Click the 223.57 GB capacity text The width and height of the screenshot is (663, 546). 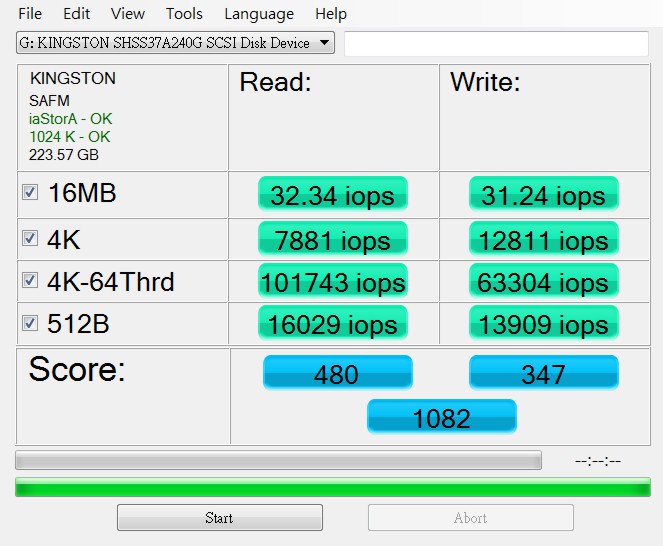[64, 155]
